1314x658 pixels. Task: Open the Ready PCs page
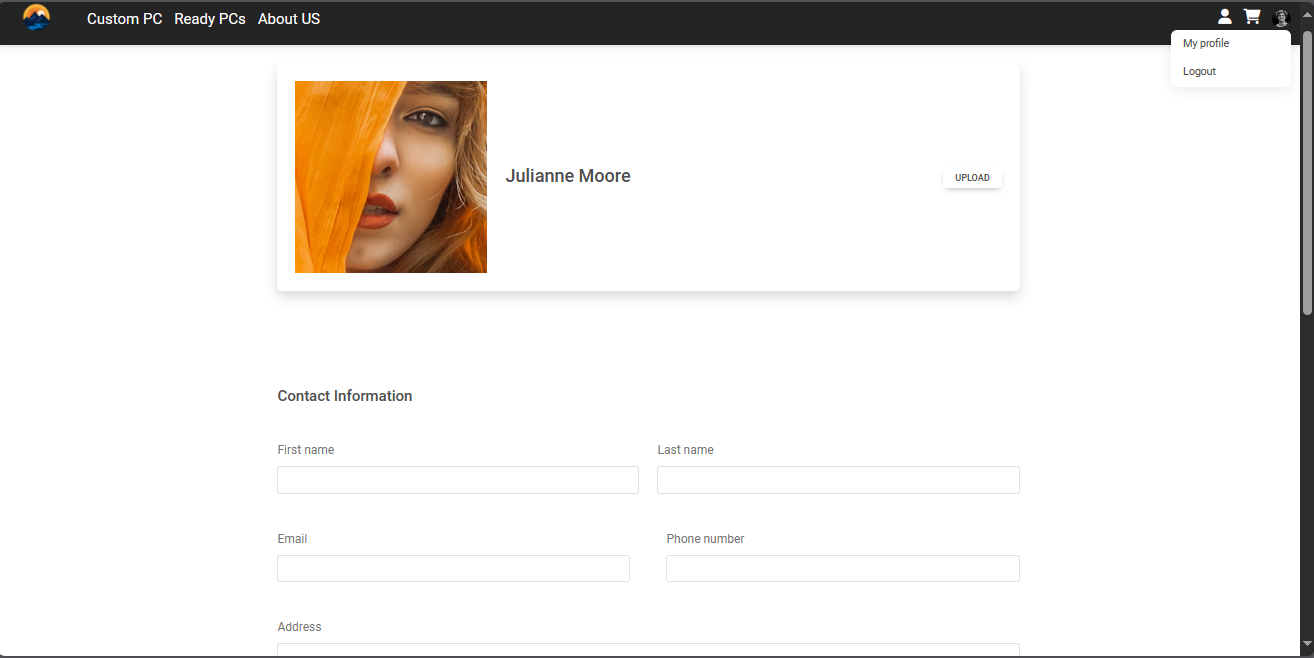click(210, 19)
